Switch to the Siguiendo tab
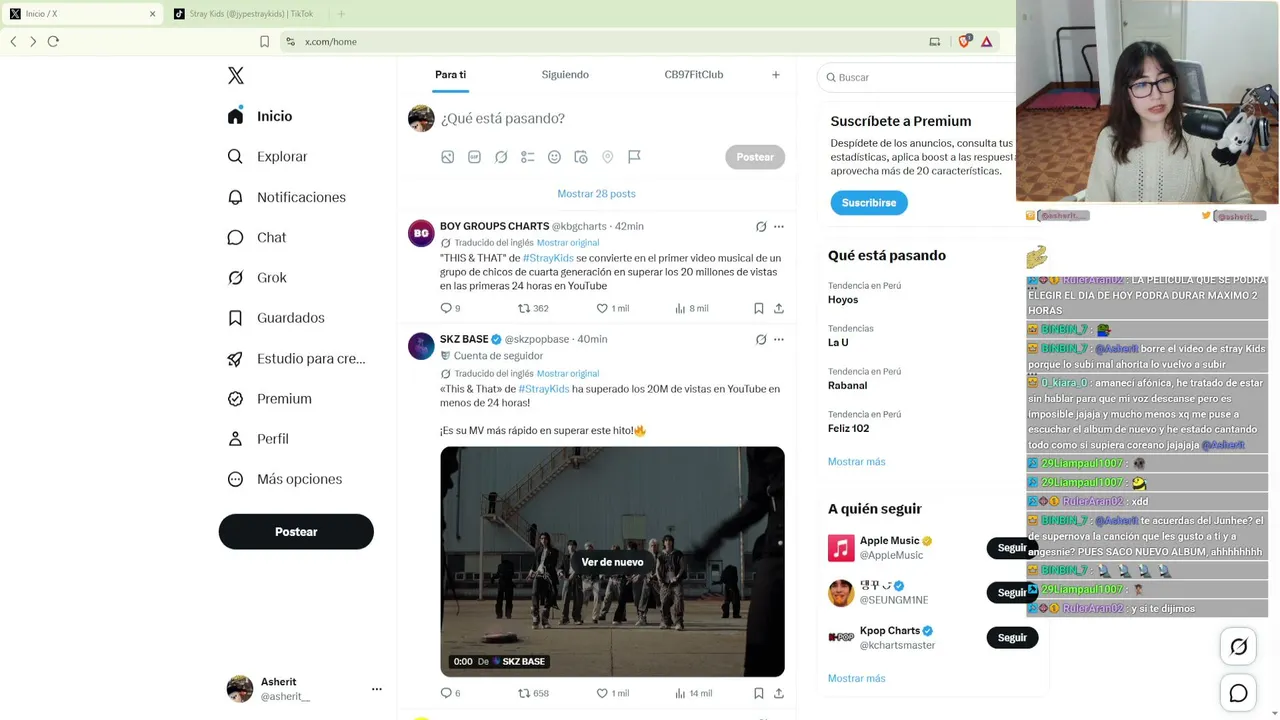The width and height of the screenshot is (1280, 720). (565, 75)
